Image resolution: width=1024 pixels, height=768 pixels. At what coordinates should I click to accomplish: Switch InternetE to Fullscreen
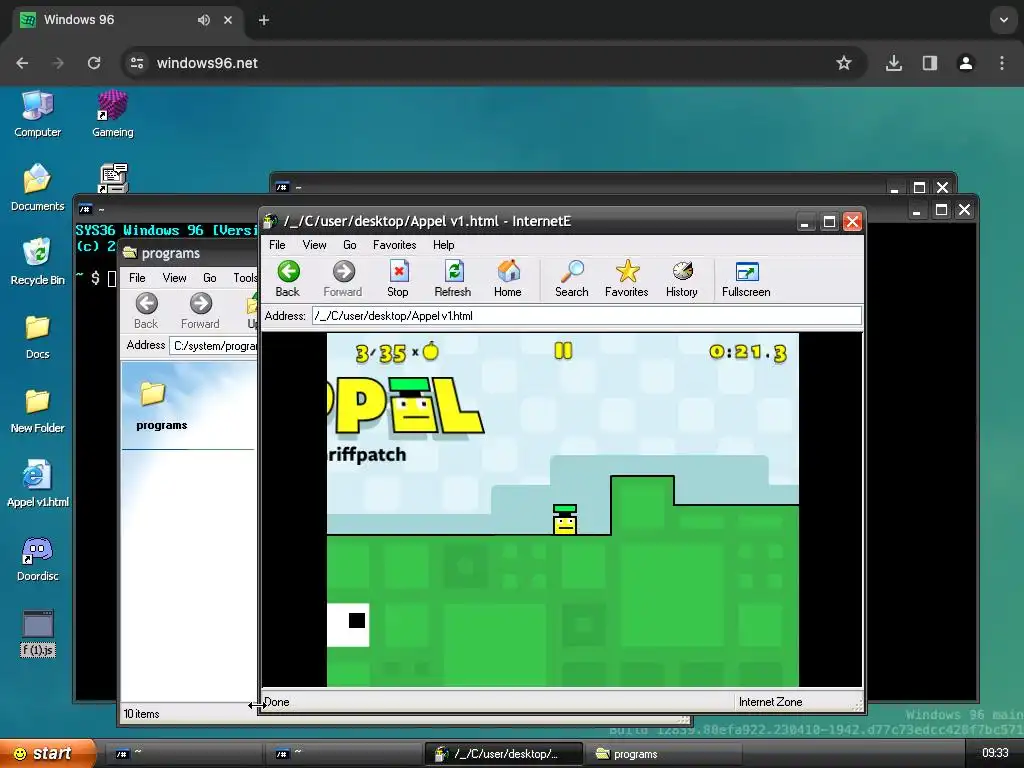point(746,278)
